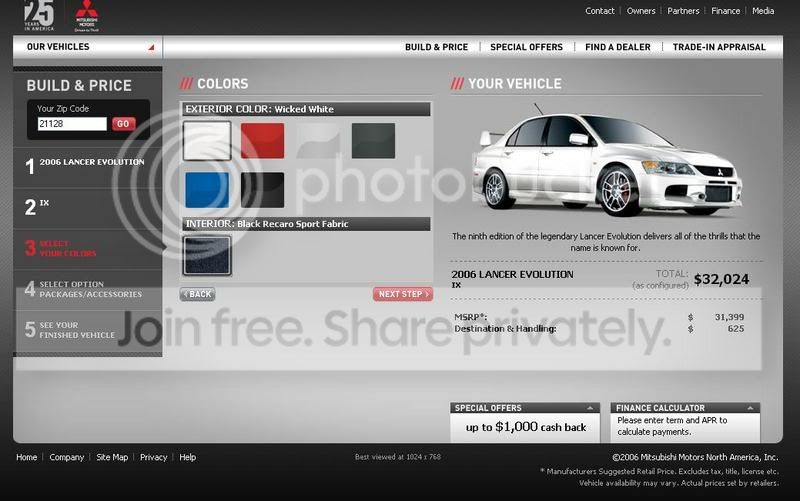Viewport: 800px width, 501px height.
Task: Expand the Our Vehicles menu arrow
Action: click(x=151, y=47)
